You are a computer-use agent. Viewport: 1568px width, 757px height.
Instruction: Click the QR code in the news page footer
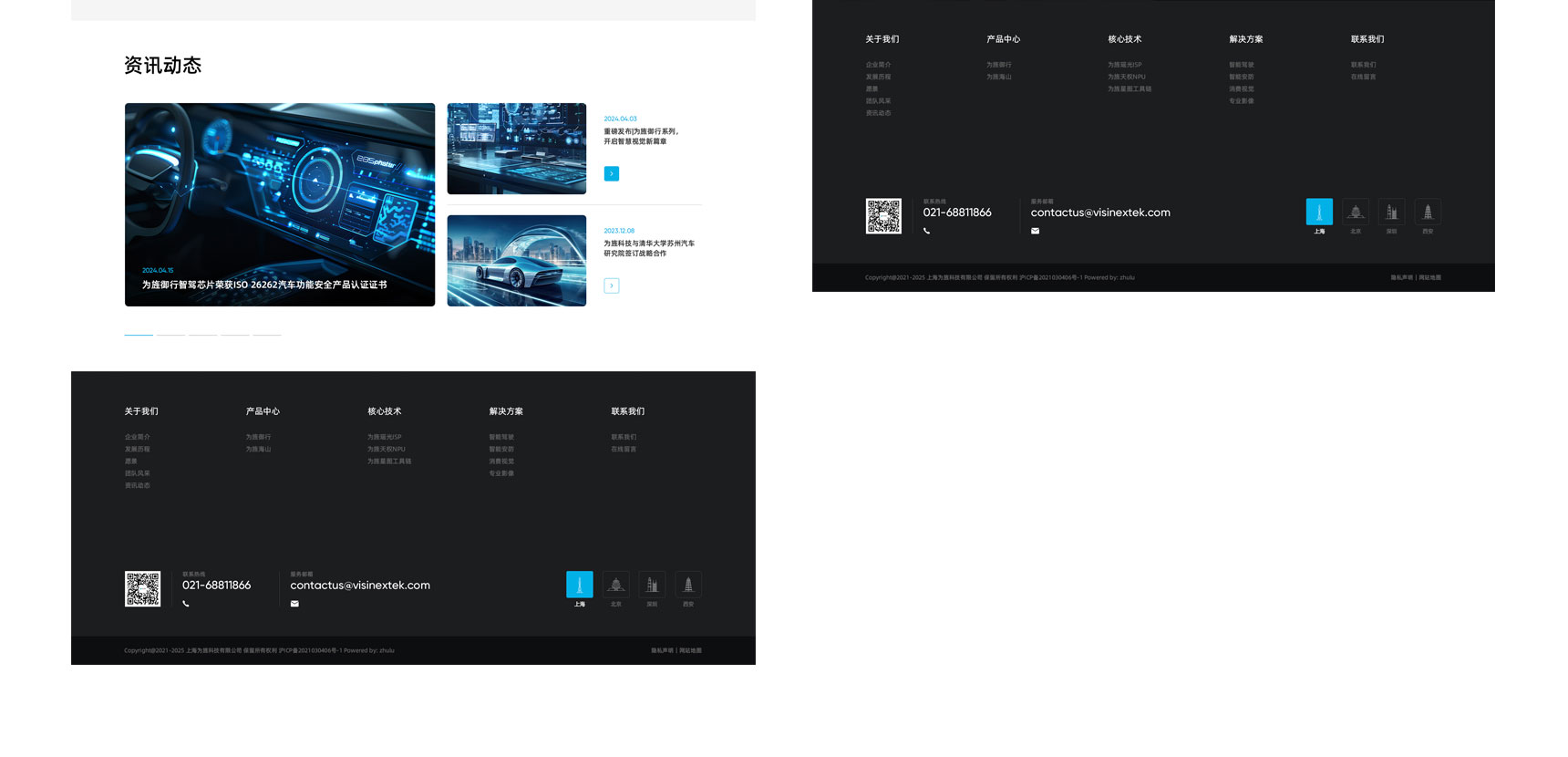142,589
